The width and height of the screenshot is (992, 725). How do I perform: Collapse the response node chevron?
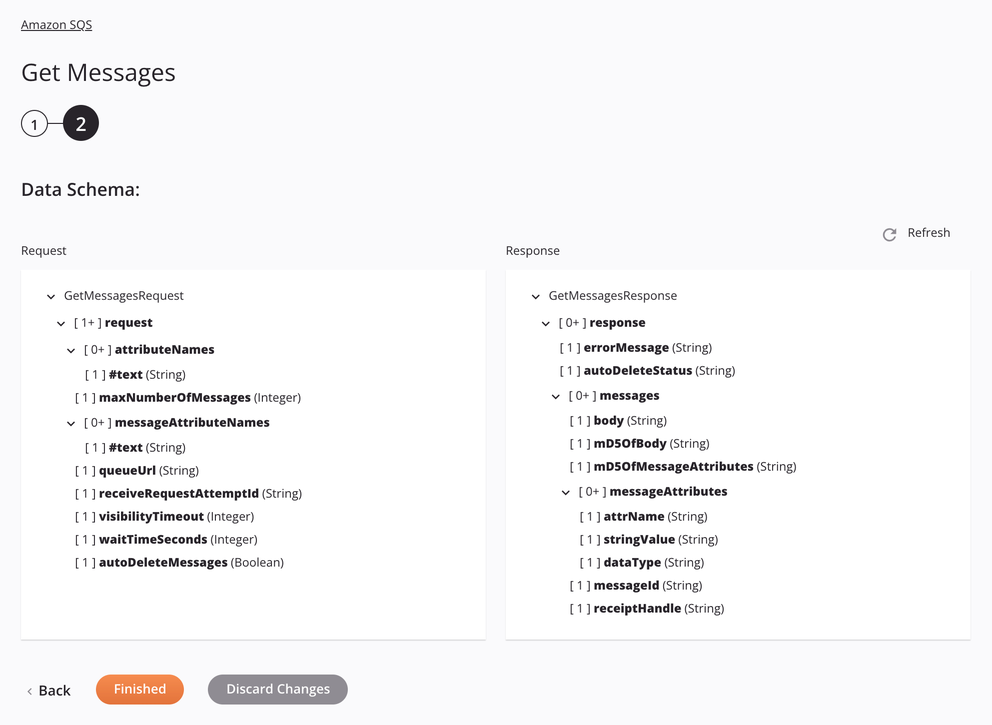point(546,324)
